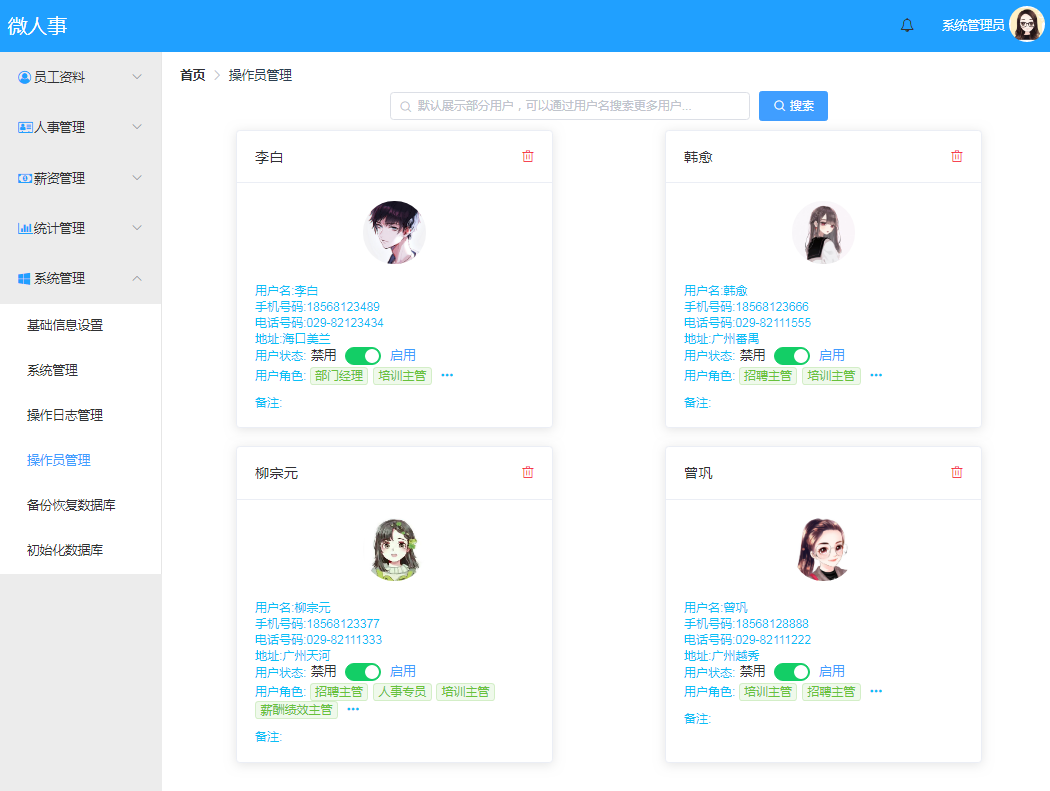Delete user 李白 via trash icon
The image size is (1050, 791).
pyautogui.click(x=527, y=156)
